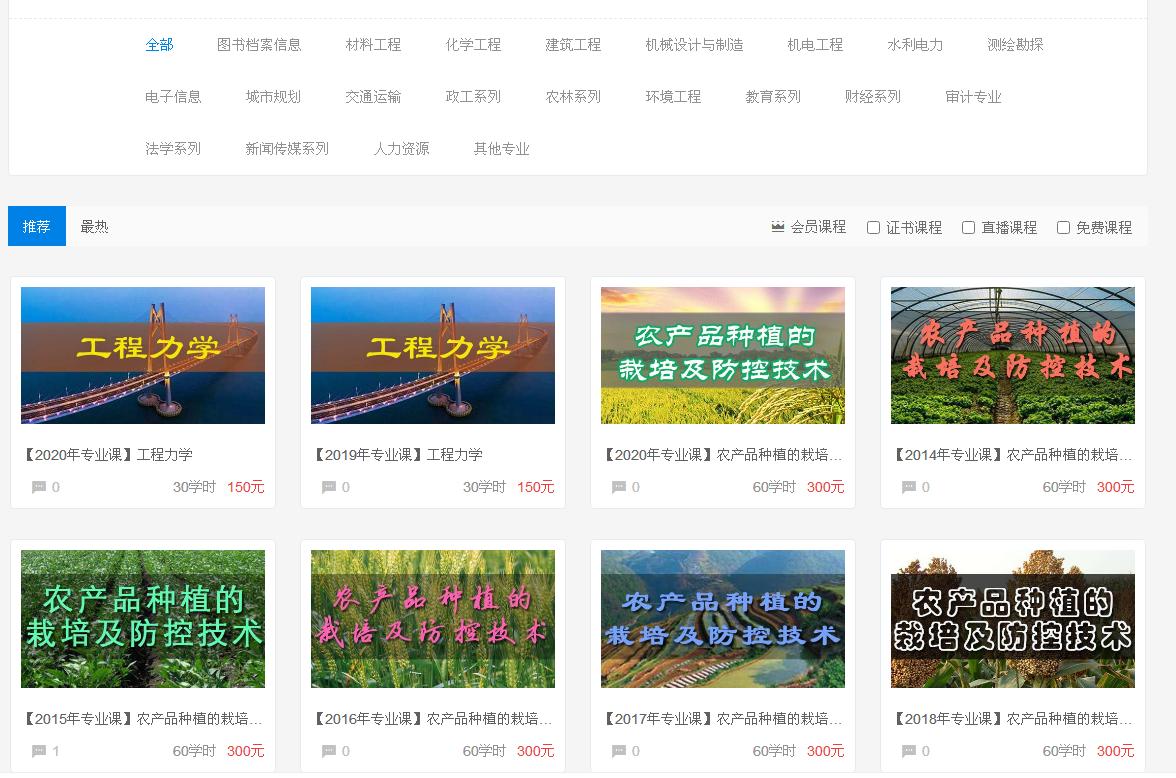Click 30学时 on 2020年 工程力学 card
Image resolution: width=1176 pixels, height=778 pixels.
[x=194, y=487]
